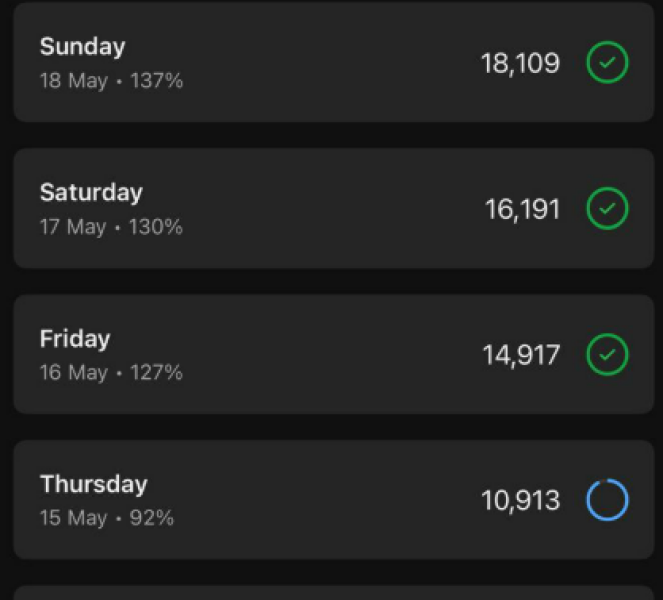Image resolution: width=663 pixels, height=600 pixels.
Task: Click the Saturday day label
Action: click(x=91, y=192)
